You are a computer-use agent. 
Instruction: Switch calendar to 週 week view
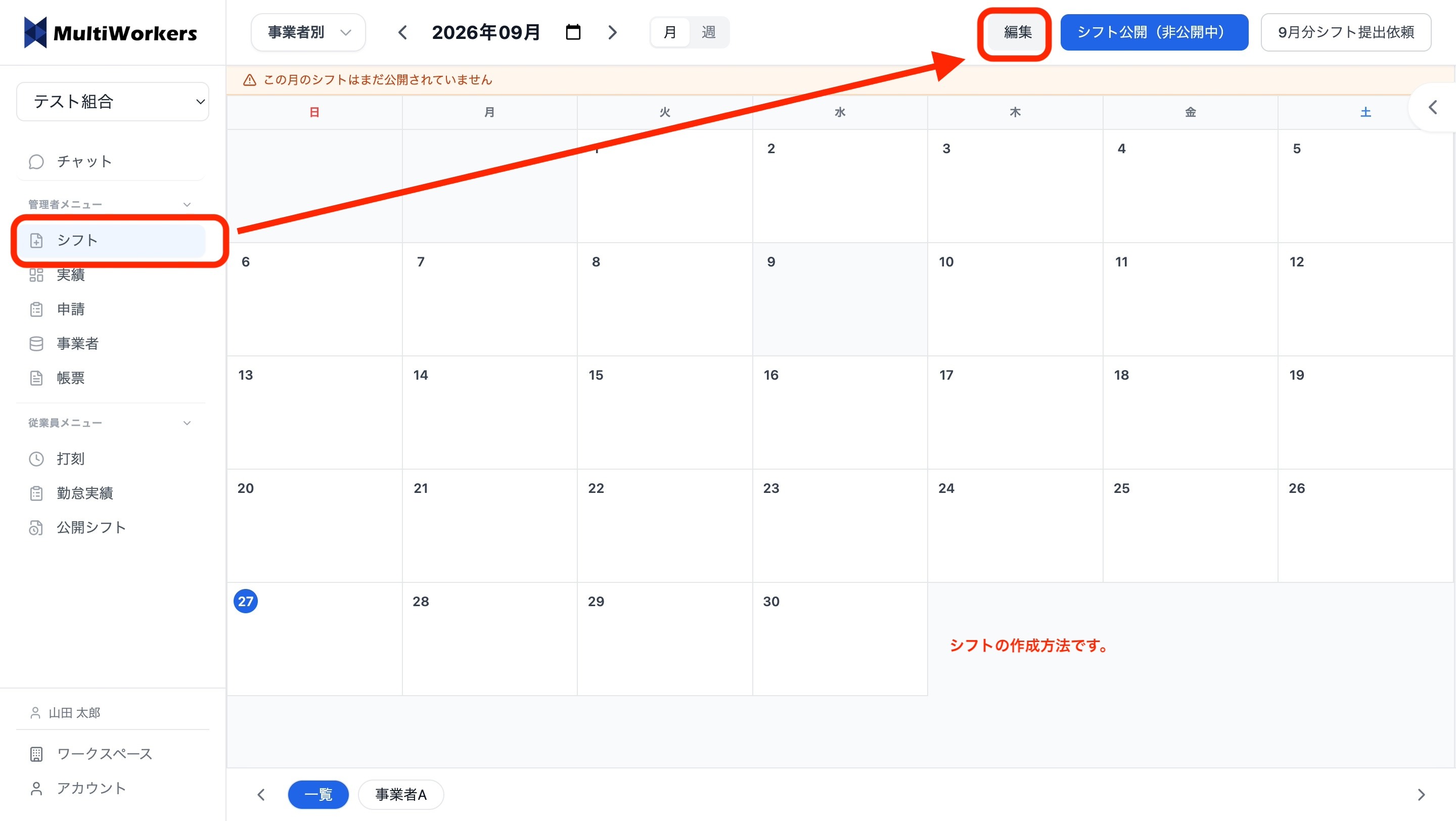(x=708, y=32)
